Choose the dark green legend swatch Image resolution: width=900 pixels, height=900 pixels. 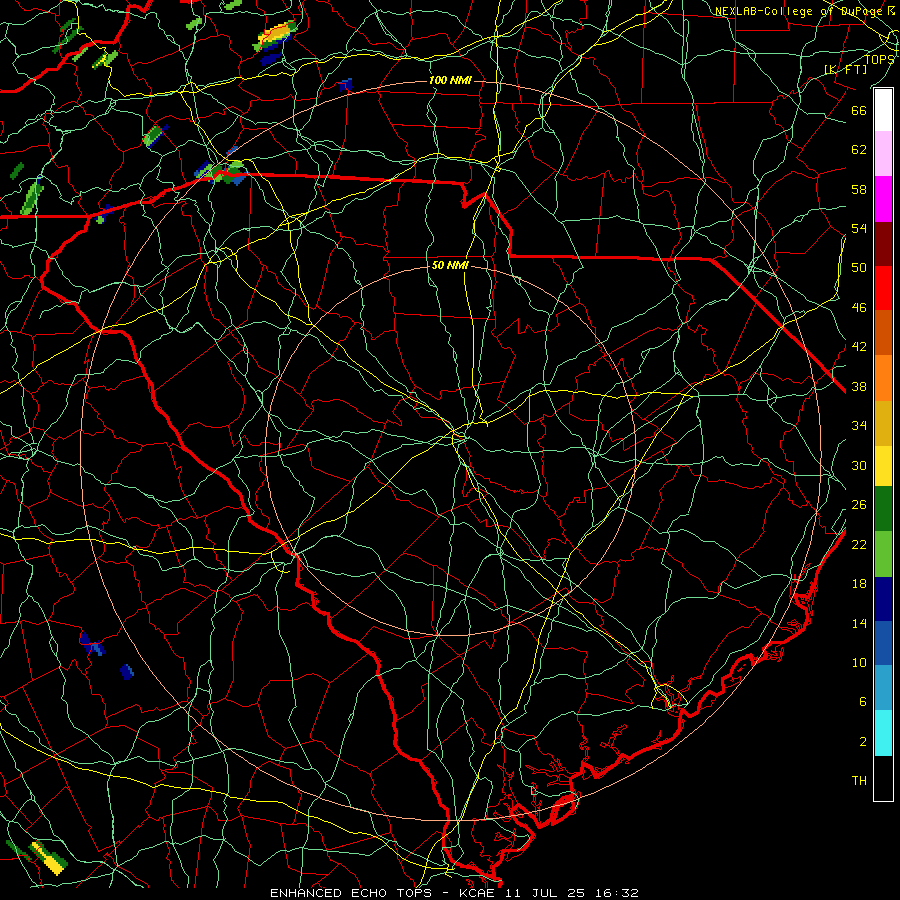[883, 509]
